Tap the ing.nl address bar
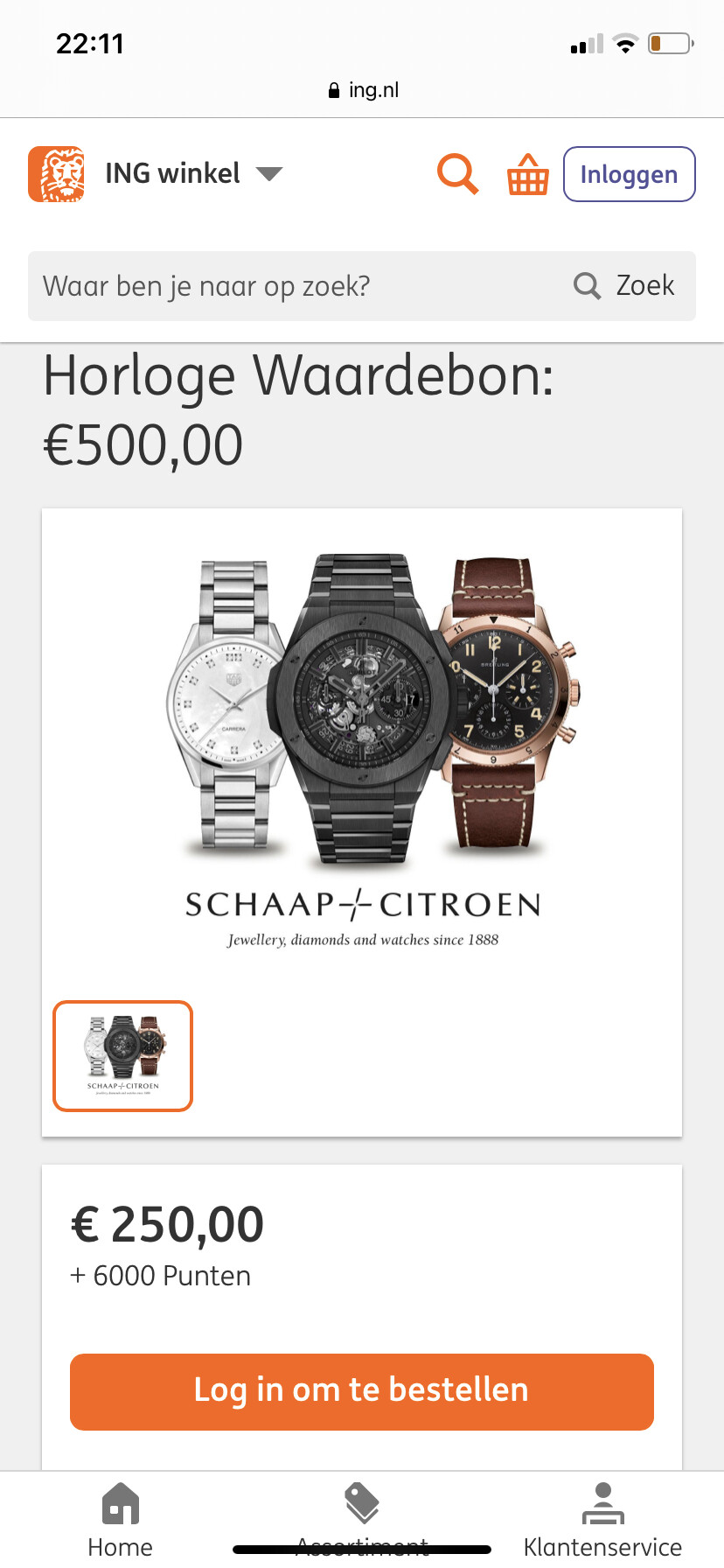 coord(362,90)
